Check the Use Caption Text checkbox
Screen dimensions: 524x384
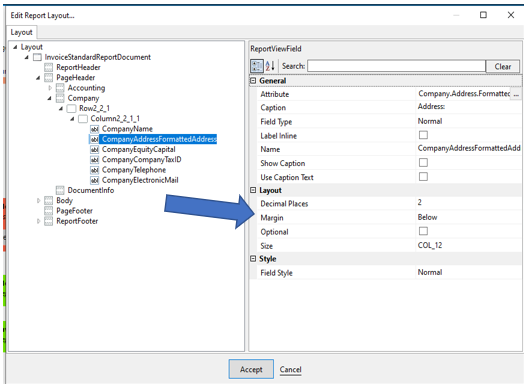423,176
